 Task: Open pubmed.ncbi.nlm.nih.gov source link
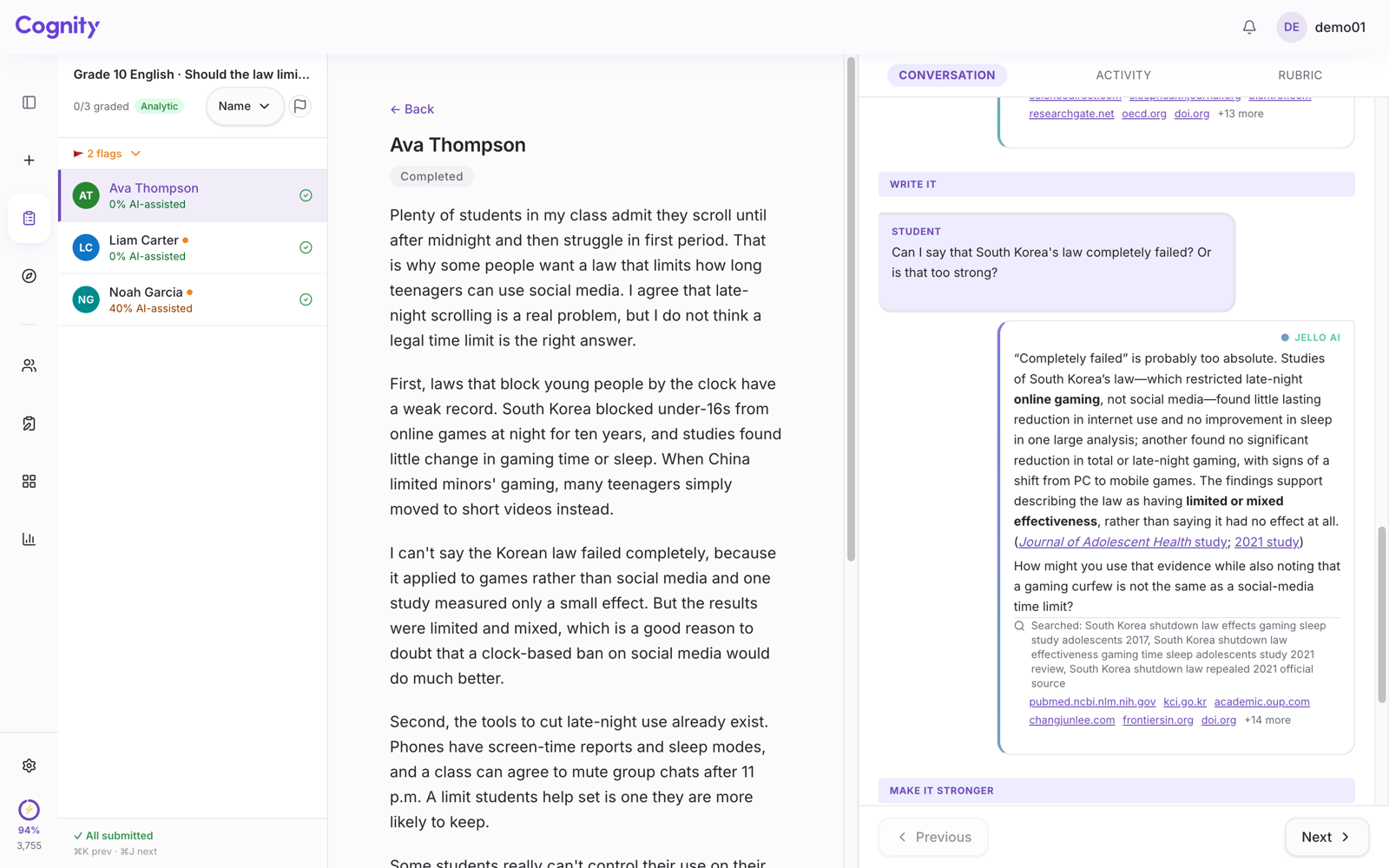[x=1092, y=701]
